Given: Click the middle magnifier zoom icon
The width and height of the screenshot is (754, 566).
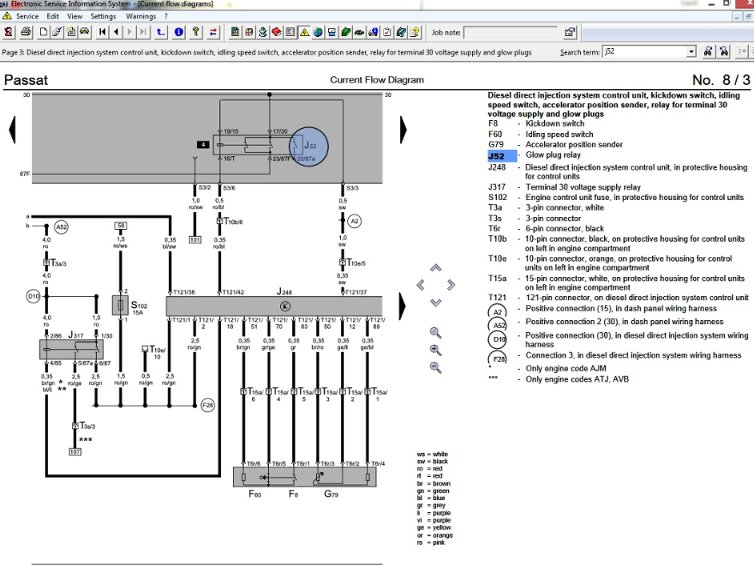Looking at the screenshot, I should [436, 350].
